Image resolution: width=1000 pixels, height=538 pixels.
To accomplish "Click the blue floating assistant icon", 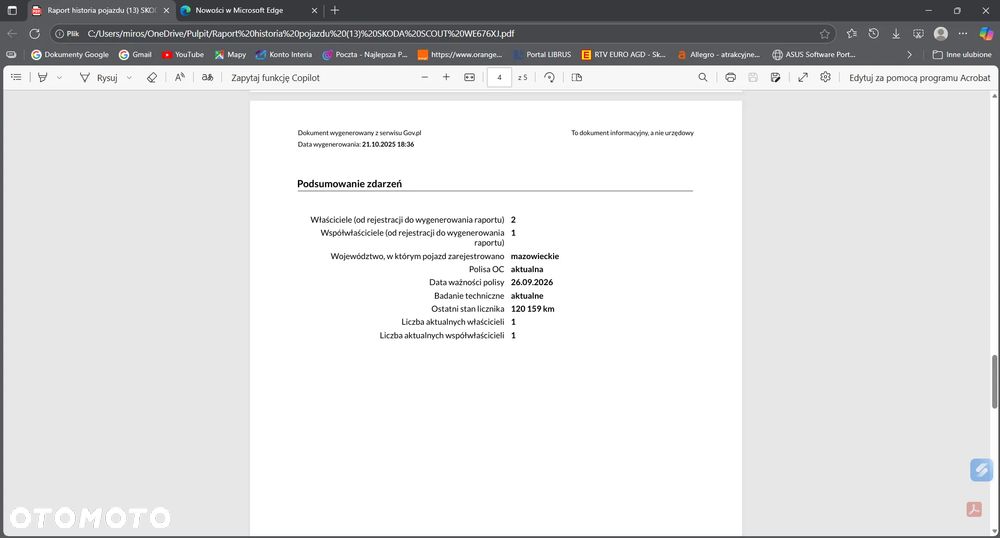I will tap(981, 470).
